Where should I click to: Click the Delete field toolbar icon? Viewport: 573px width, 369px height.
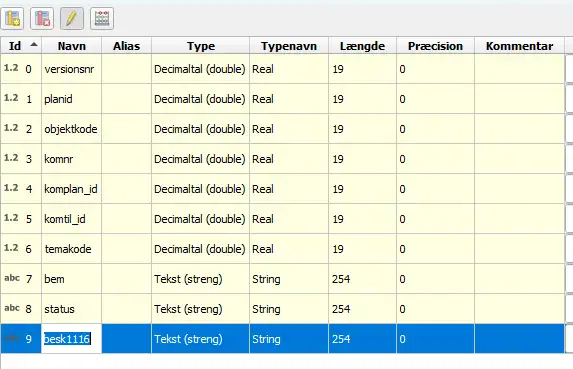42,18
